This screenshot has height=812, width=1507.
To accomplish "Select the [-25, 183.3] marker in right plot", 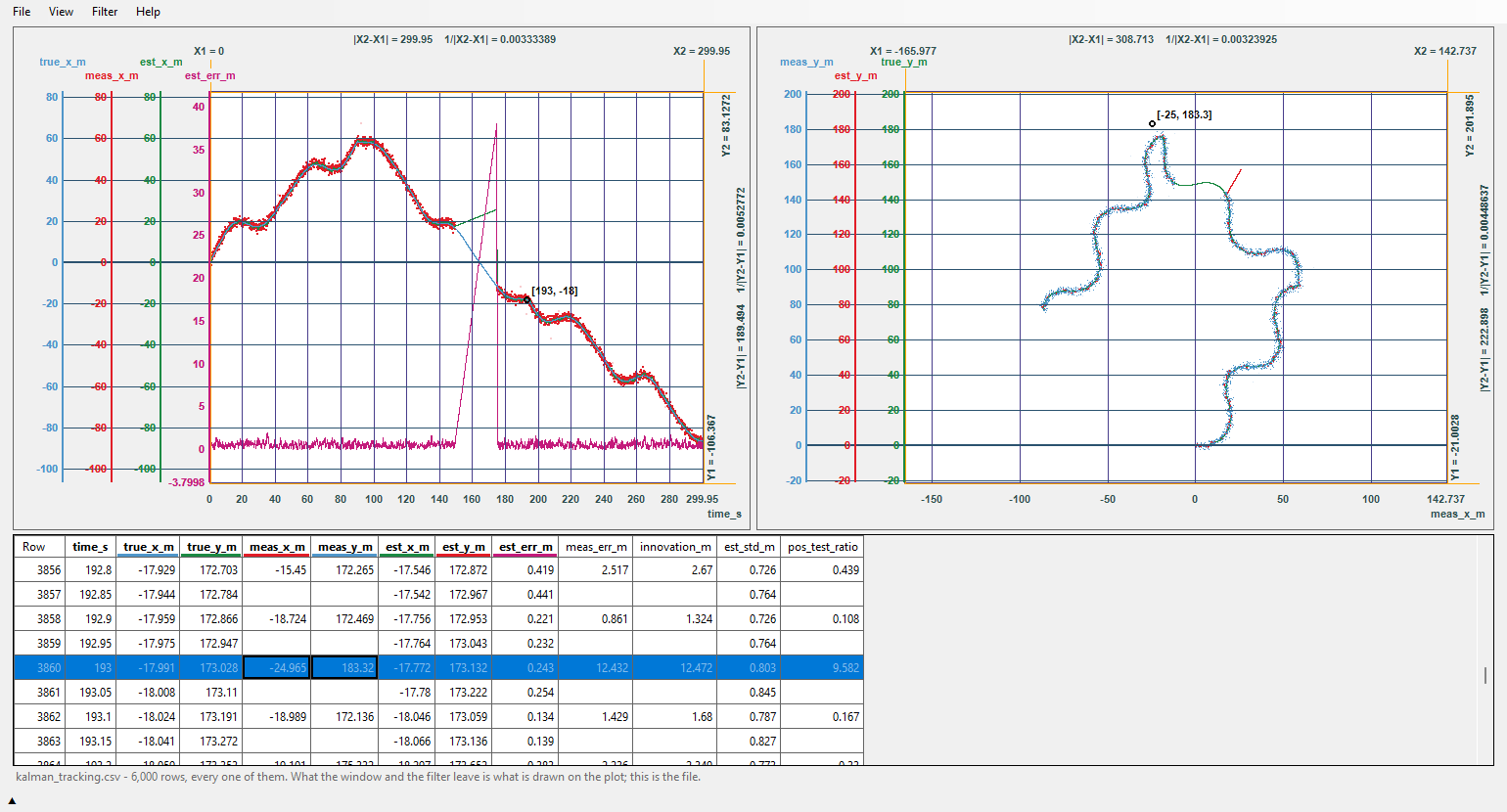I will tap(1152, 124).
